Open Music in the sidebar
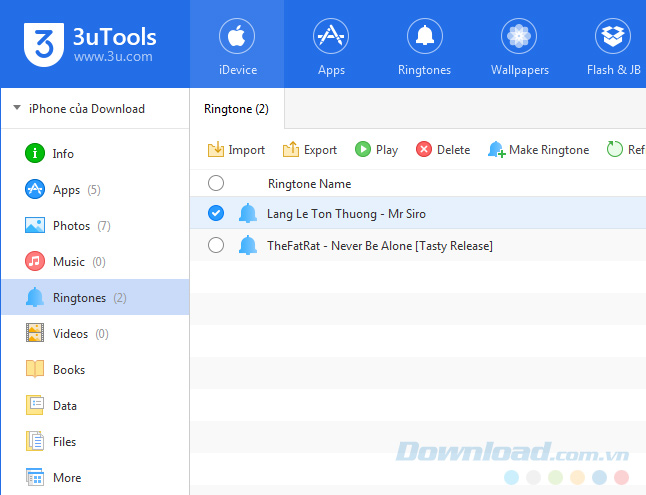This screenshot has width=646, height=495. point(68,262)
